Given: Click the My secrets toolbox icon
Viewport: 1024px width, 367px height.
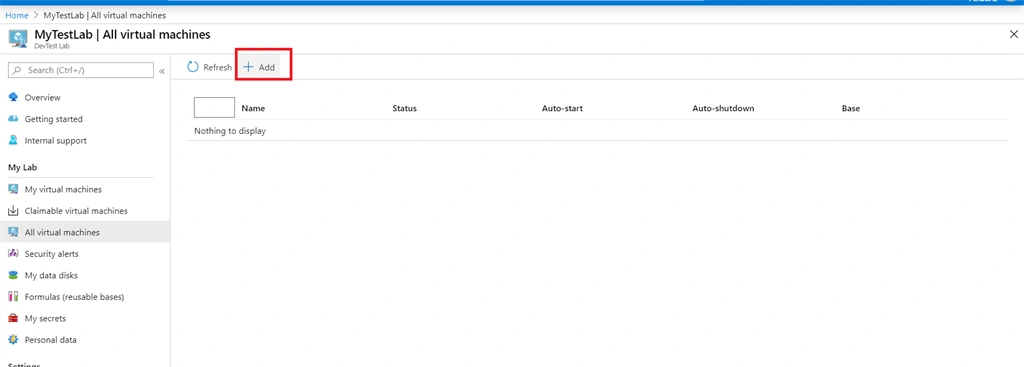Looking at the screenshot, I should coord(13,318).
